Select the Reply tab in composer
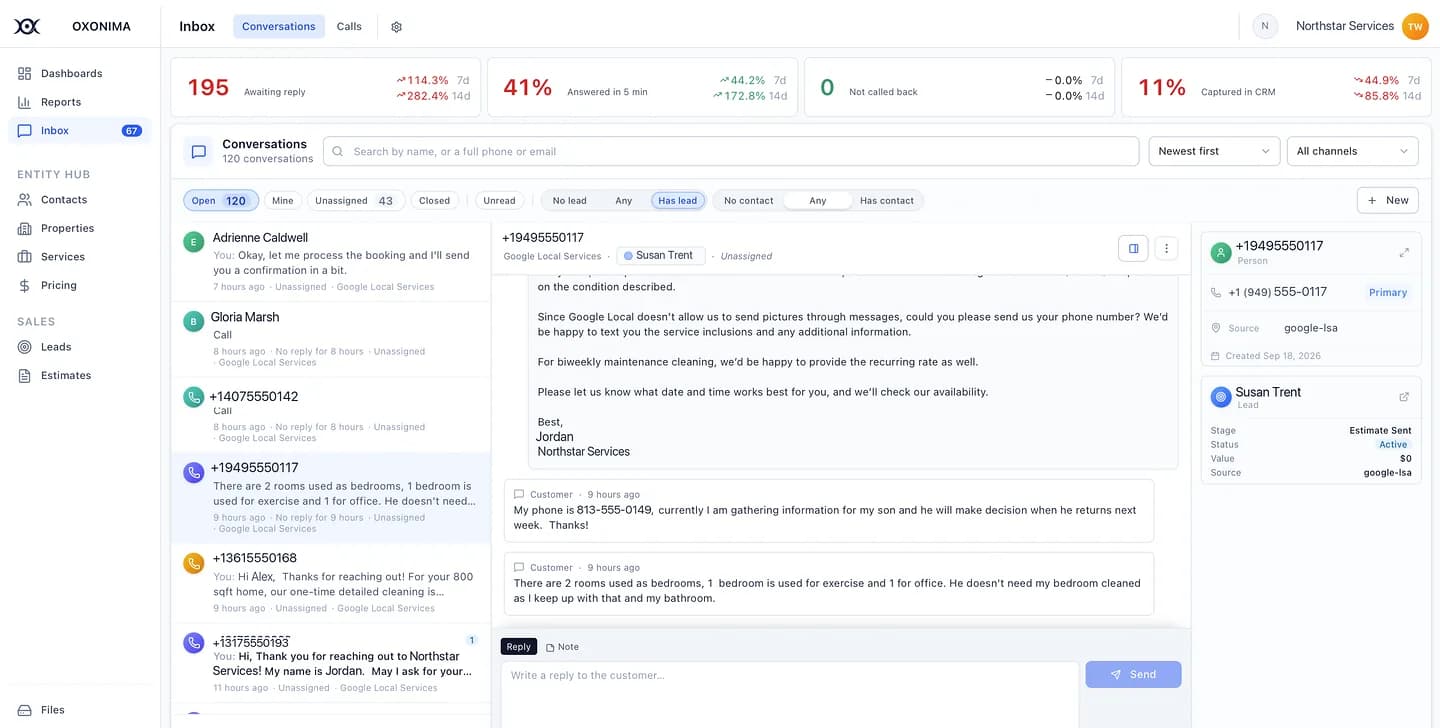Screen dimensions: 1440x728 pyautogui.click(x=519, y=647)
